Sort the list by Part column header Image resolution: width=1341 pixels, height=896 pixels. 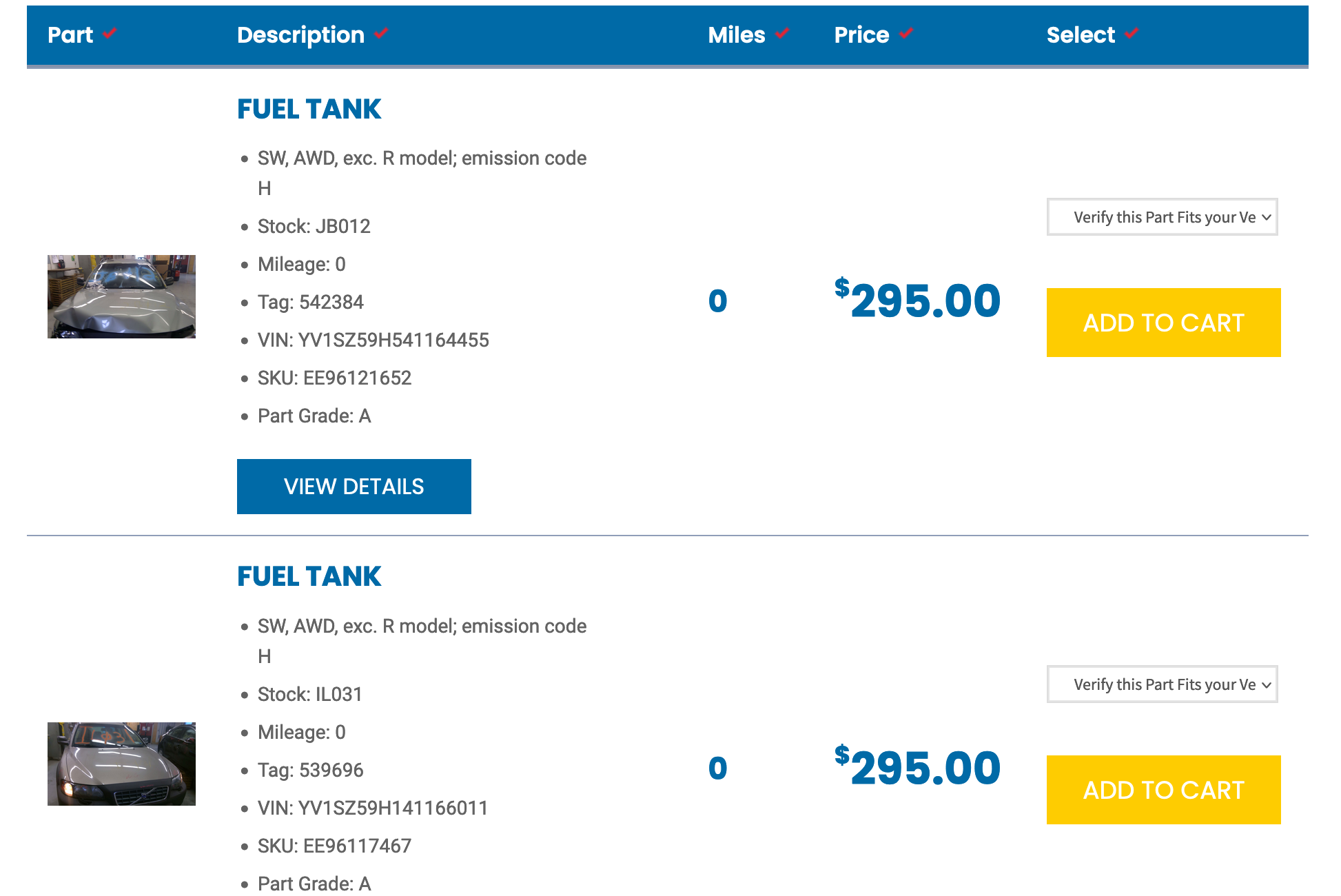(x=70, y=35)
